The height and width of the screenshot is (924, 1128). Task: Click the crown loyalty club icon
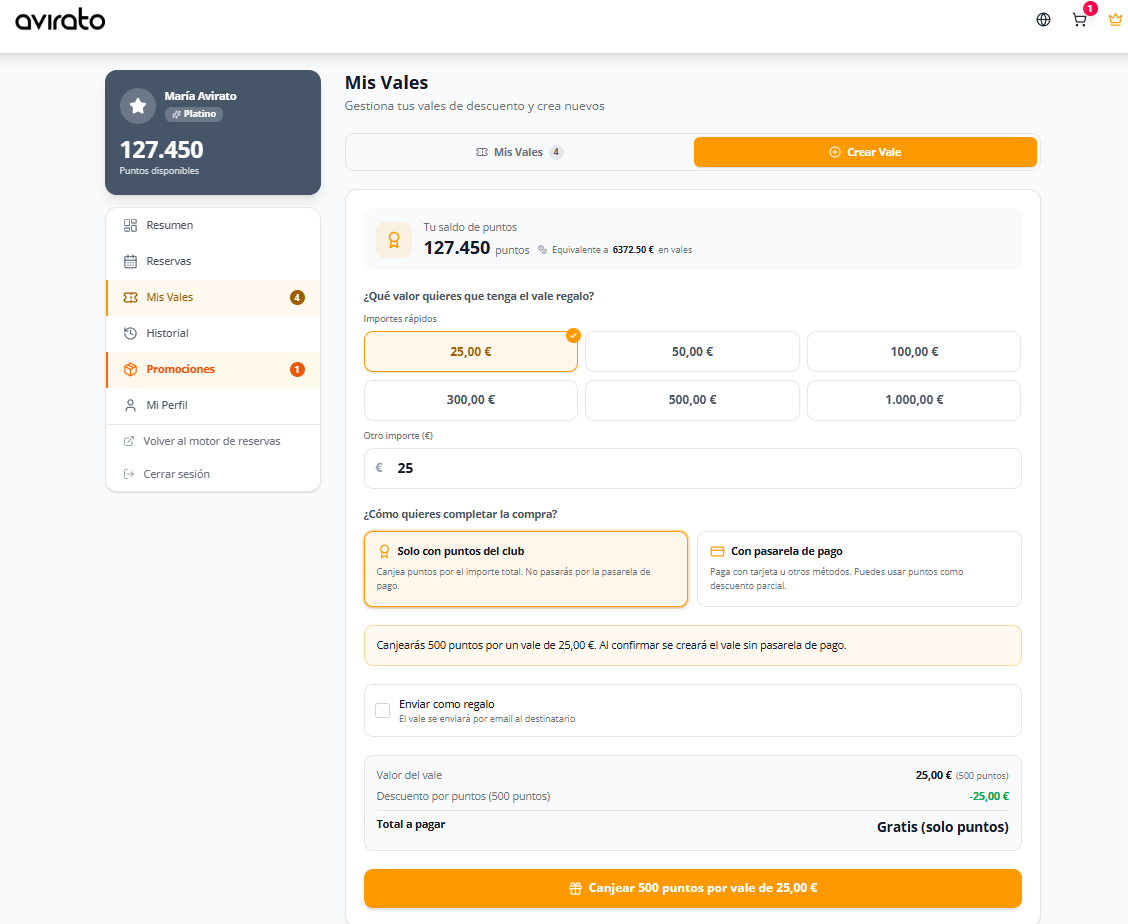tap(1115, 19)
